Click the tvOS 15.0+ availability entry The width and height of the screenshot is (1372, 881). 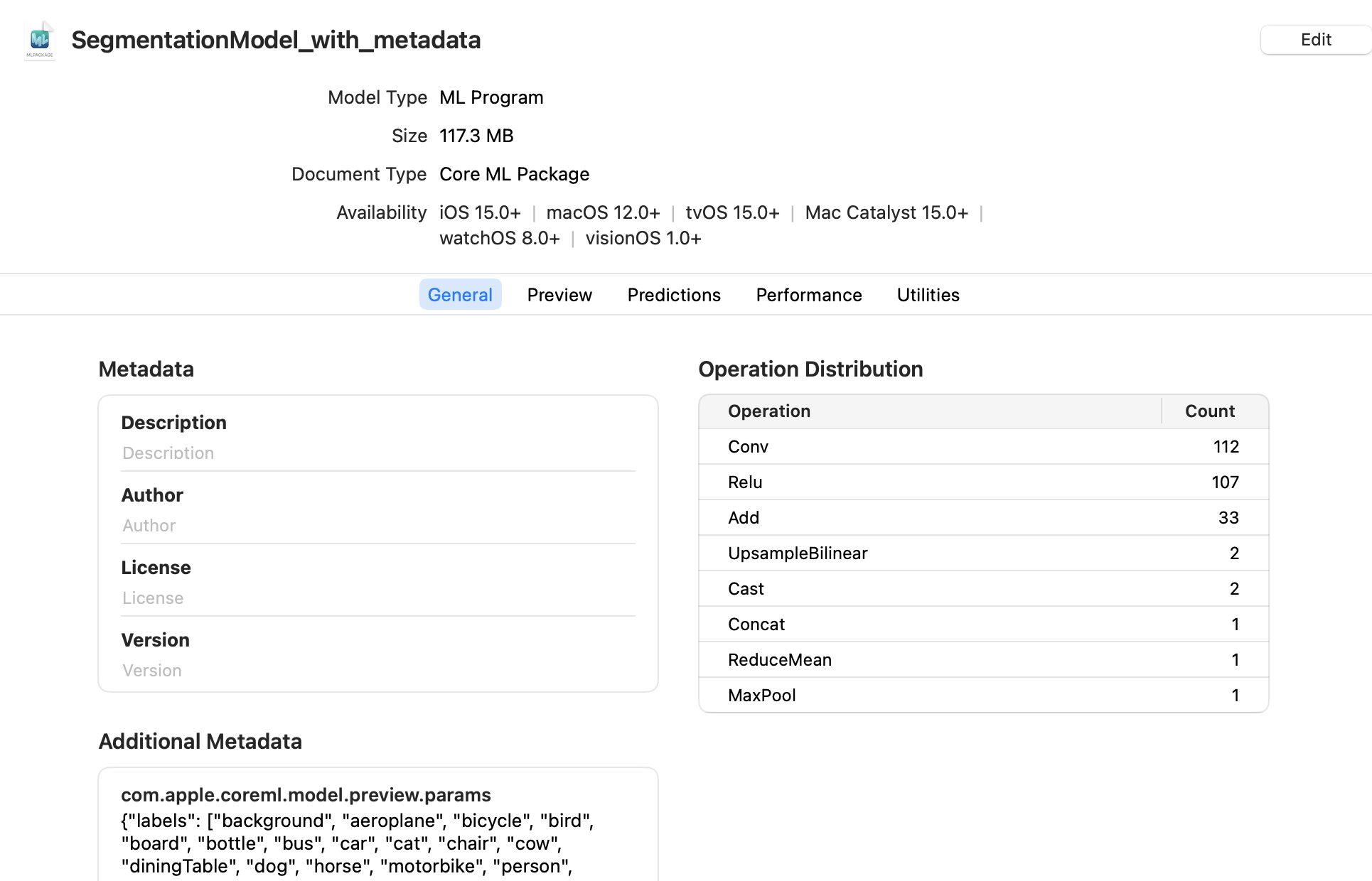coord(732,212)
